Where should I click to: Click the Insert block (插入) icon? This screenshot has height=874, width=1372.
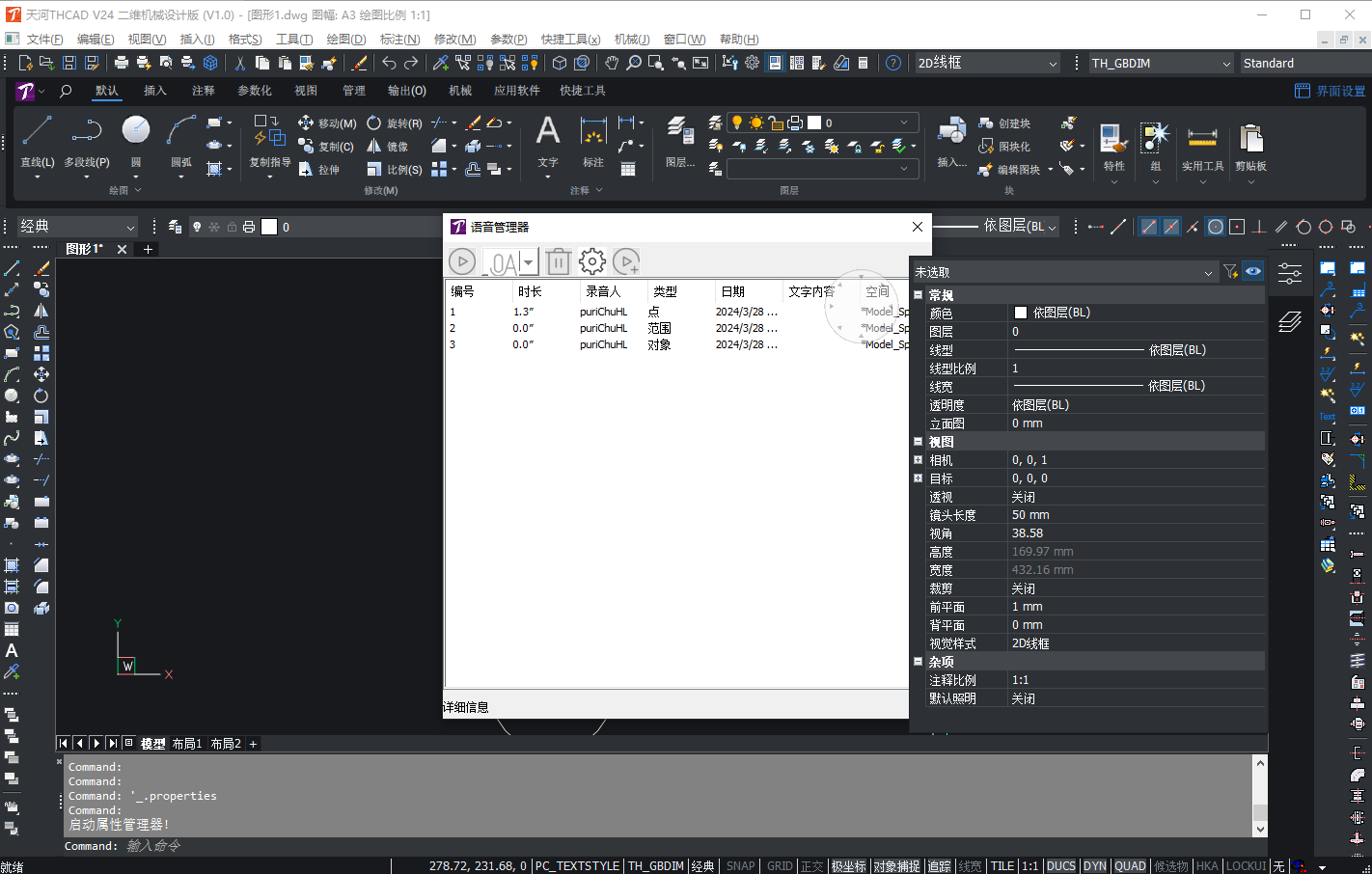(951, 141)
